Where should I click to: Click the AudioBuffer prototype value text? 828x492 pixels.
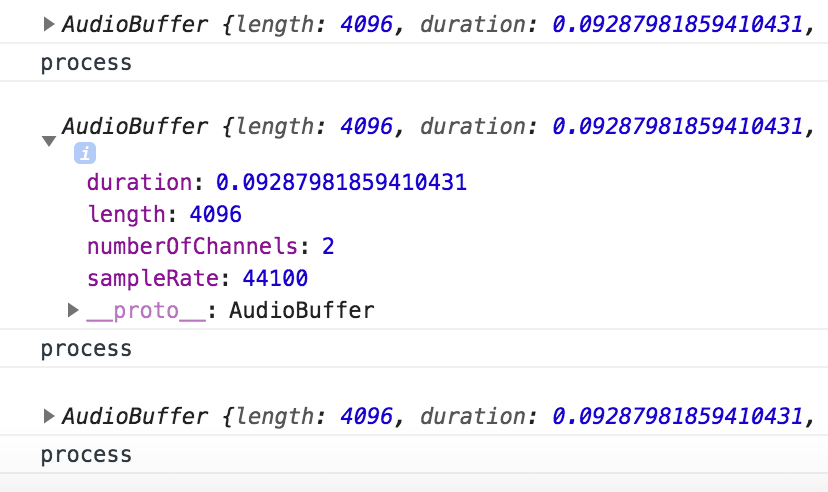coord(302,310)
